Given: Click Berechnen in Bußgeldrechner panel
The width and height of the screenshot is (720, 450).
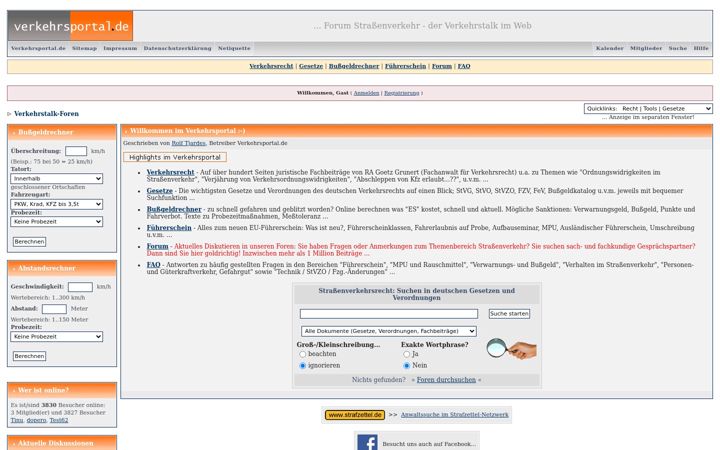Looking at the screenshot, I should tap(29, 242).
